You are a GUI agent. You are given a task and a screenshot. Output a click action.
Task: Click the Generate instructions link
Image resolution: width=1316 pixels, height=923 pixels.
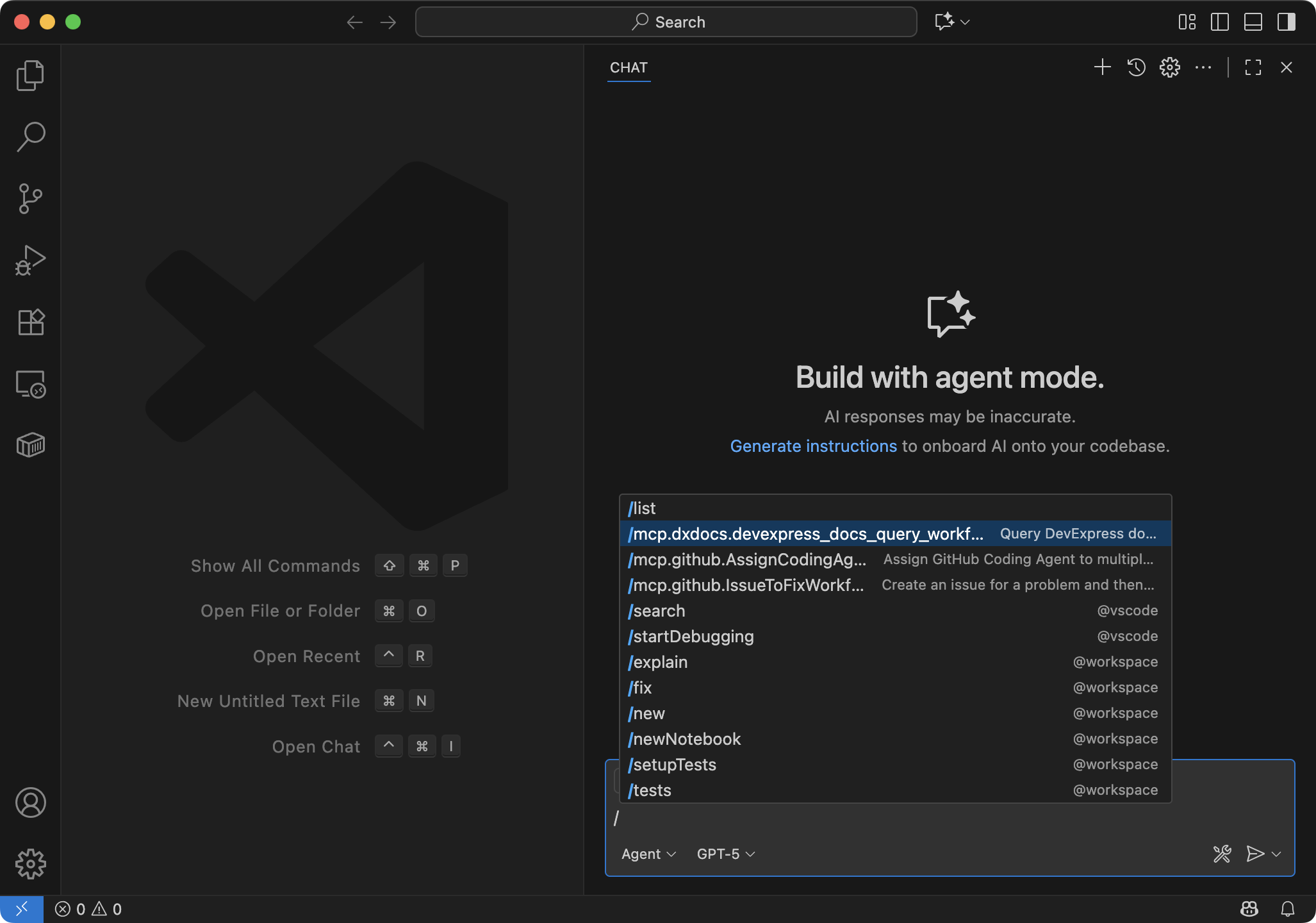813,446
